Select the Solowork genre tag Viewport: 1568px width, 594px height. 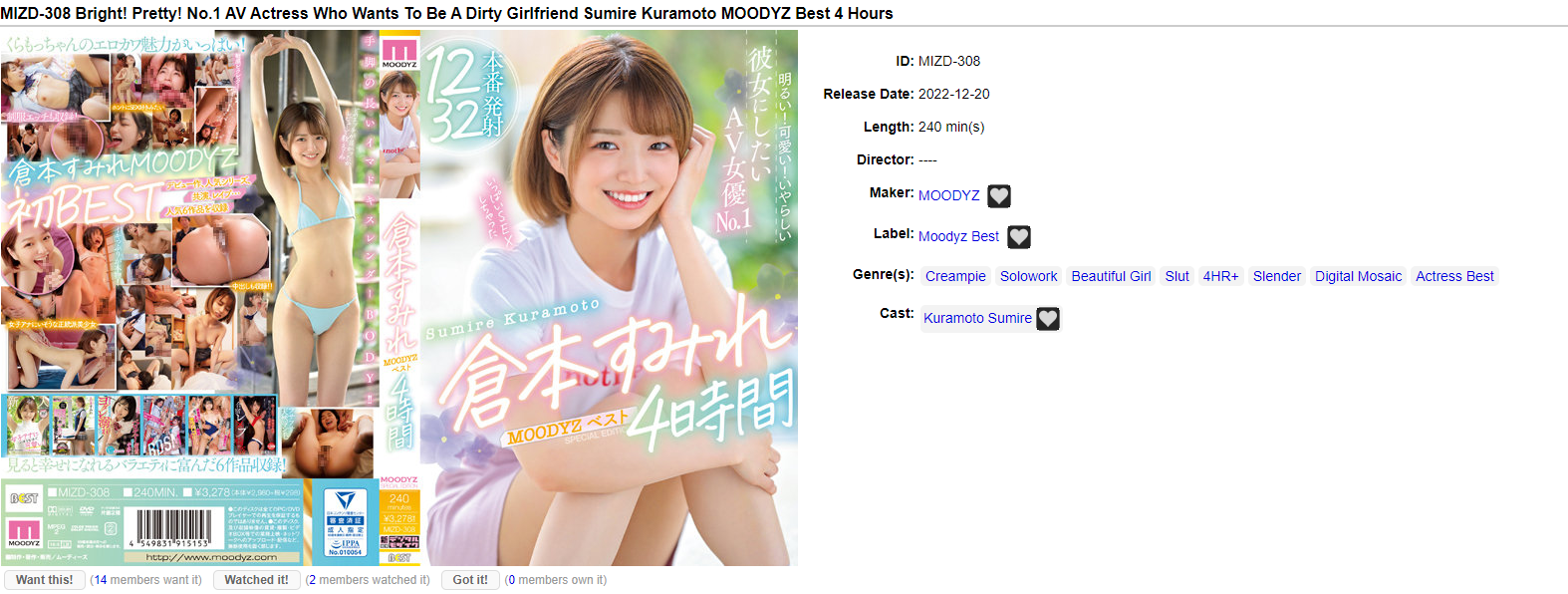tap(1028, 276)
